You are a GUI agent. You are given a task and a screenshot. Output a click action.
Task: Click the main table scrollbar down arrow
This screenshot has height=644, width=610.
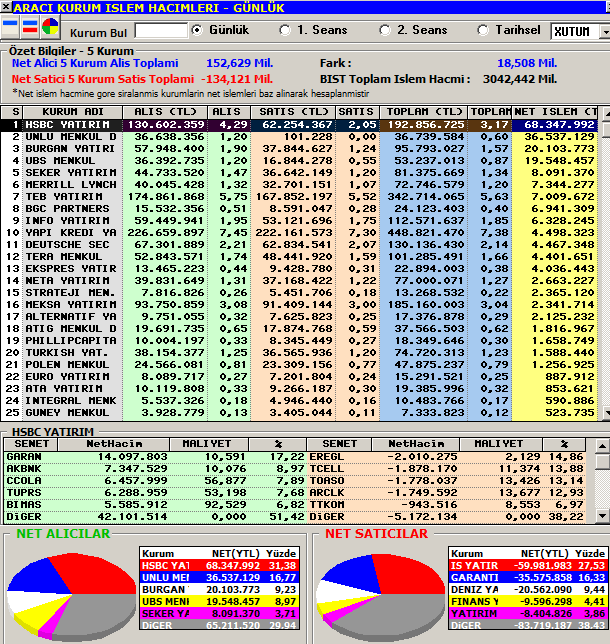[606, 413]
